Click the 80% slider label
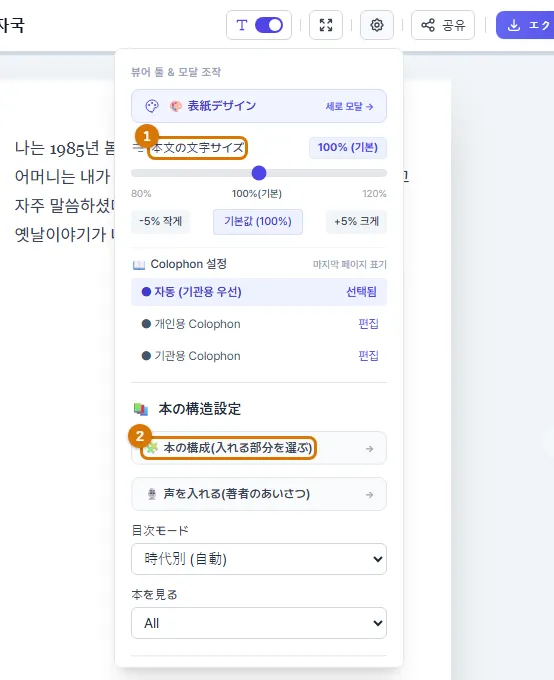554x680 pixels. [x=141, y=193]
